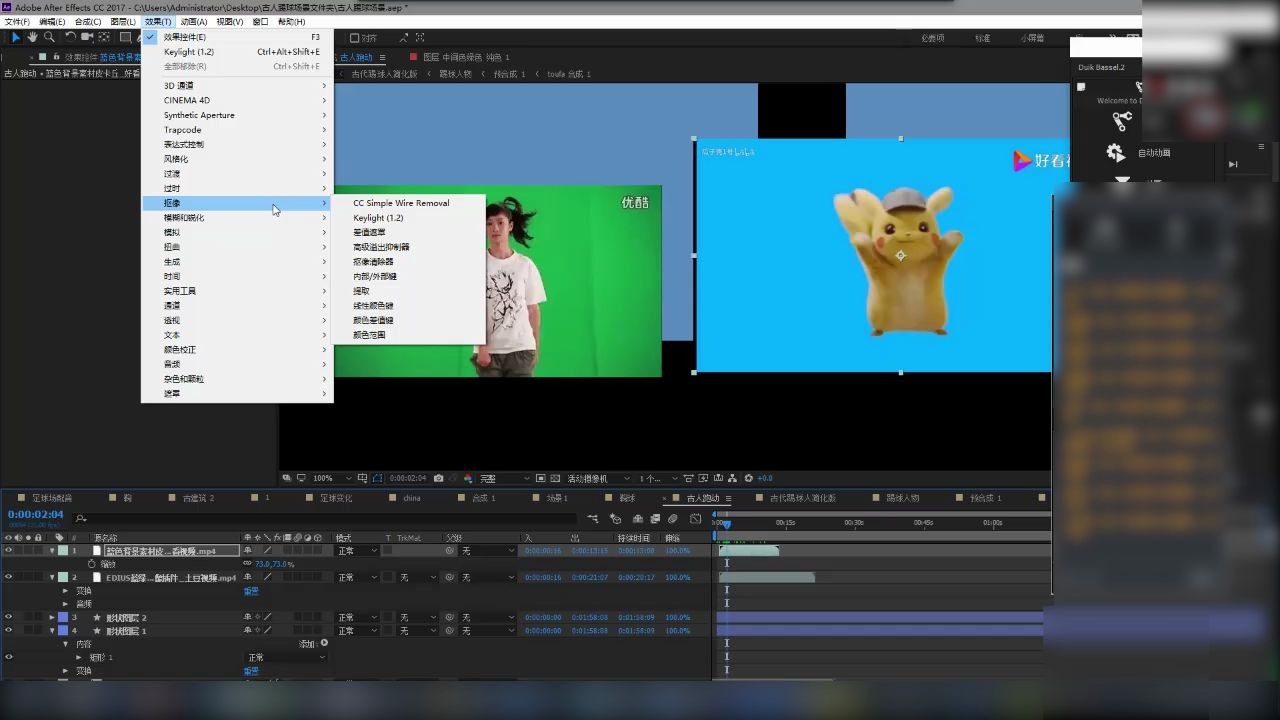This screenshot has height=720, width=1280.
Task: Switch to the china timeline tab
Action: pos(412,498)
